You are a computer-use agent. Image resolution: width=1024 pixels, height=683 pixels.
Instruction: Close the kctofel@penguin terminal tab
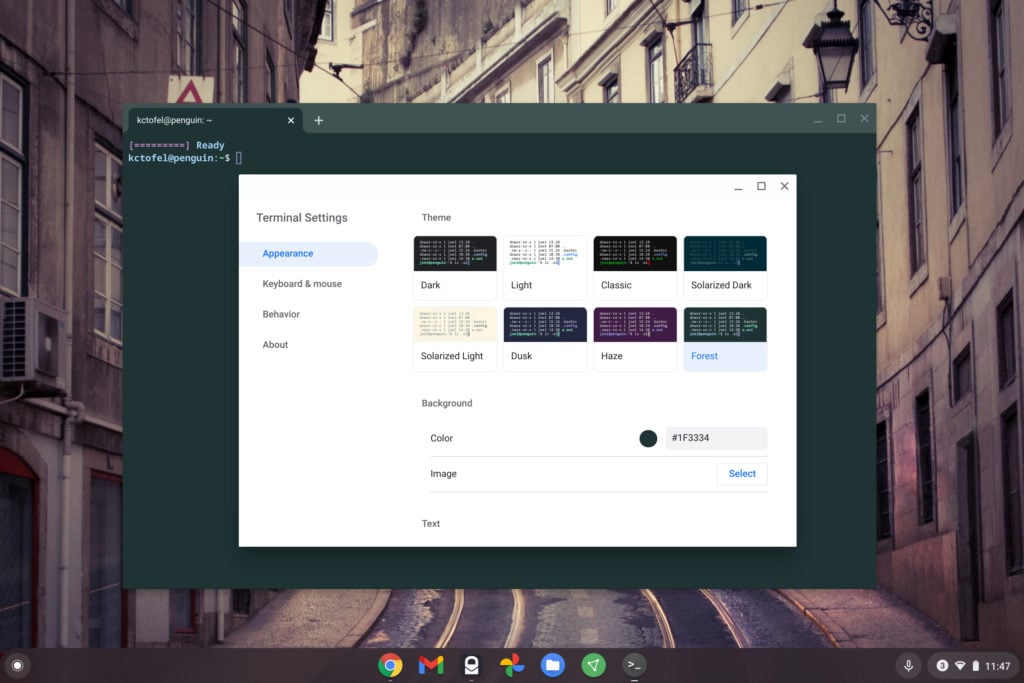pyautogui.click(x=291, y=120)
